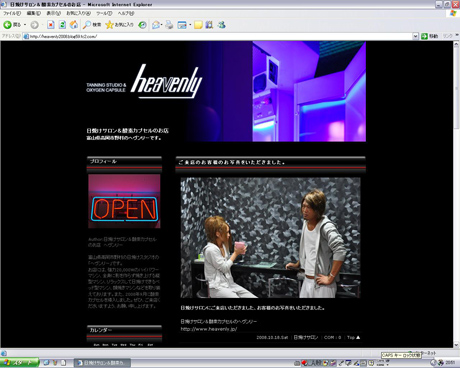Image resolution: width=460 pixels, height=368 pixels.
Task: Click the photo of two customers at counter
Action: [x=270, y=238]
